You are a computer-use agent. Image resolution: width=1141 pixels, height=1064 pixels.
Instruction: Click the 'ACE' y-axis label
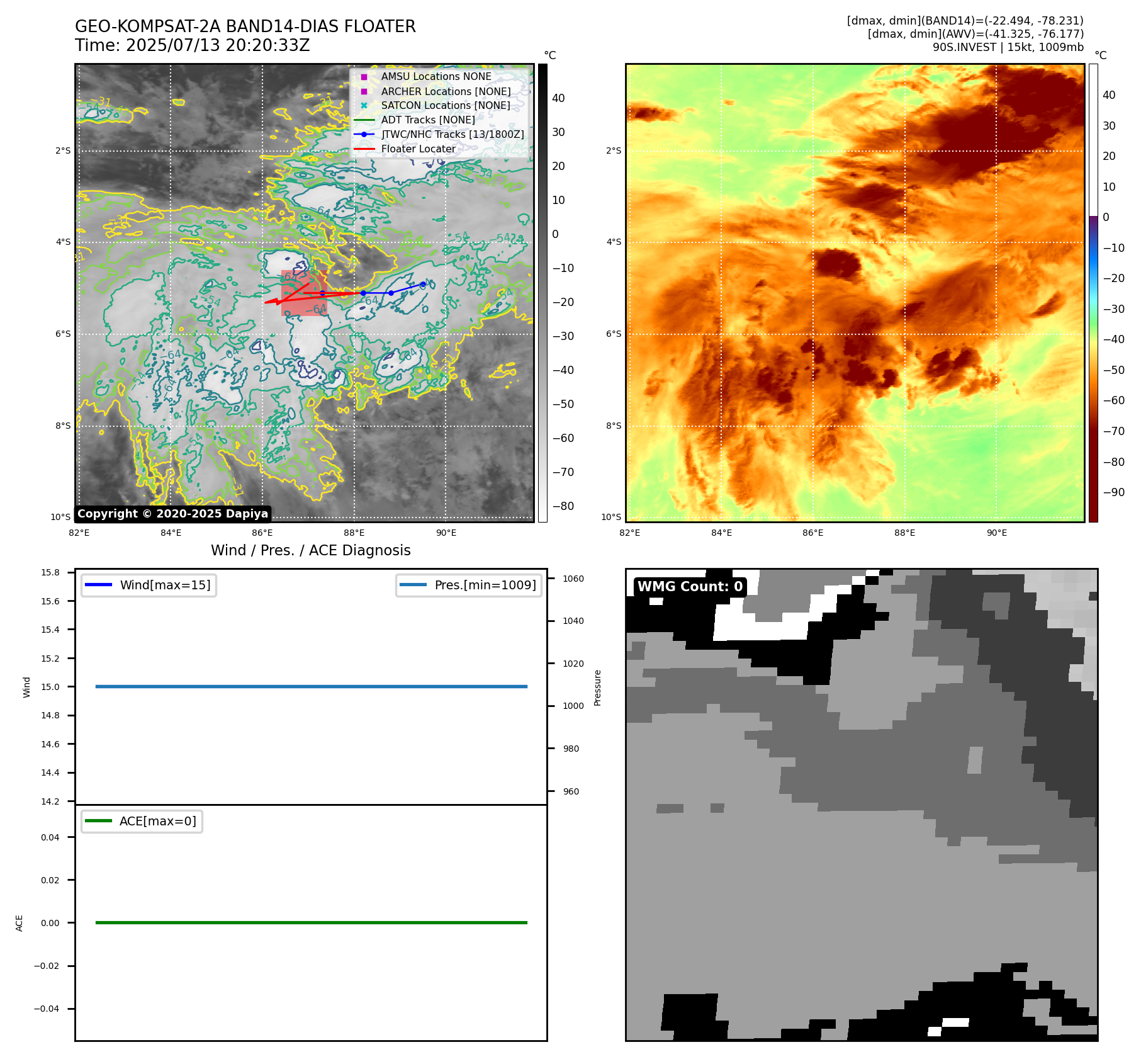pos(20,924)
